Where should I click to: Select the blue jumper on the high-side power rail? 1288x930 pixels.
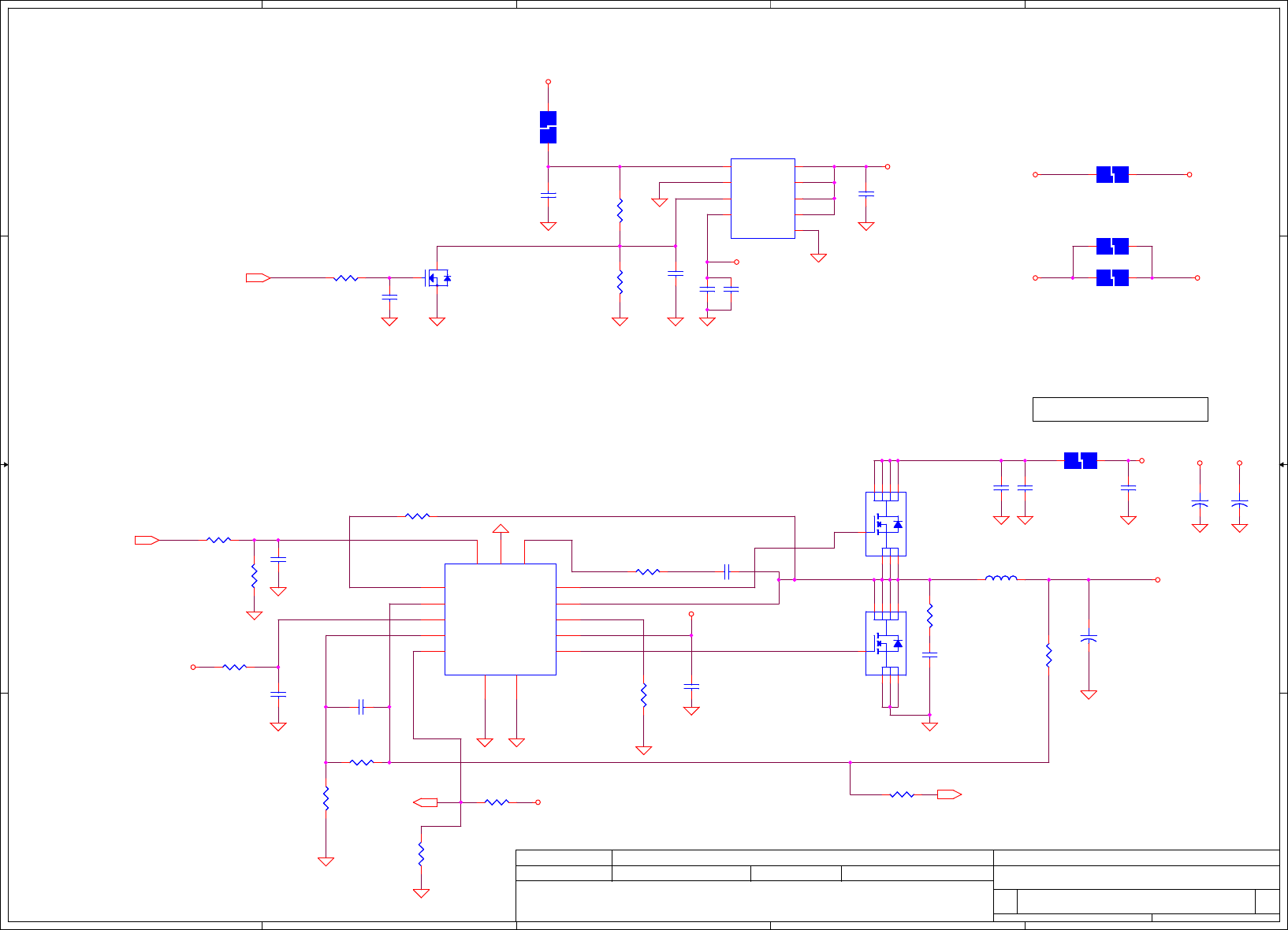pyautogui.click(x=1081, y=460)
